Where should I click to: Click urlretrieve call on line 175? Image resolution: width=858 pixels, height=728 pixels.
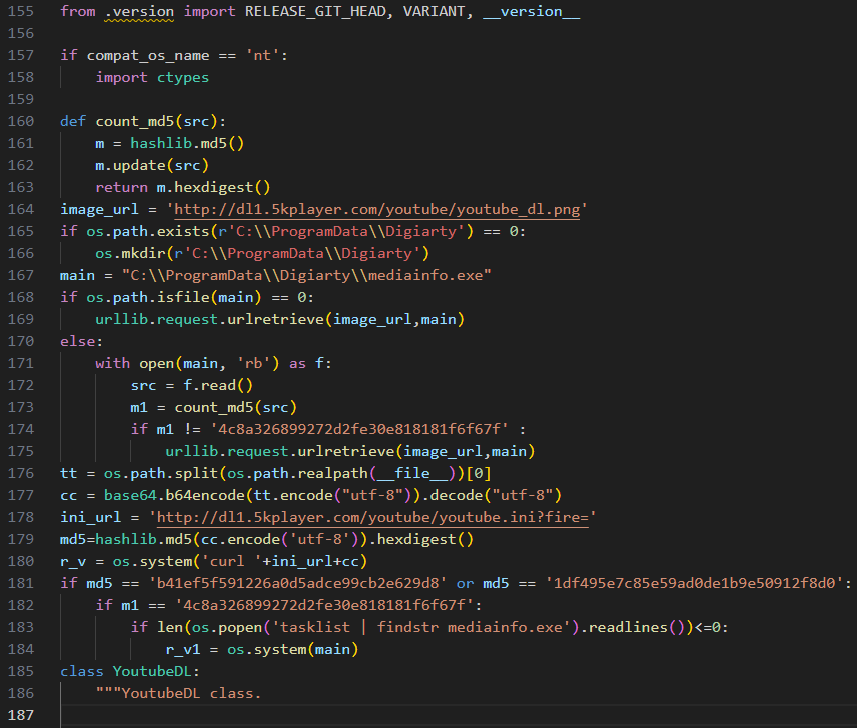coord(350,452)
